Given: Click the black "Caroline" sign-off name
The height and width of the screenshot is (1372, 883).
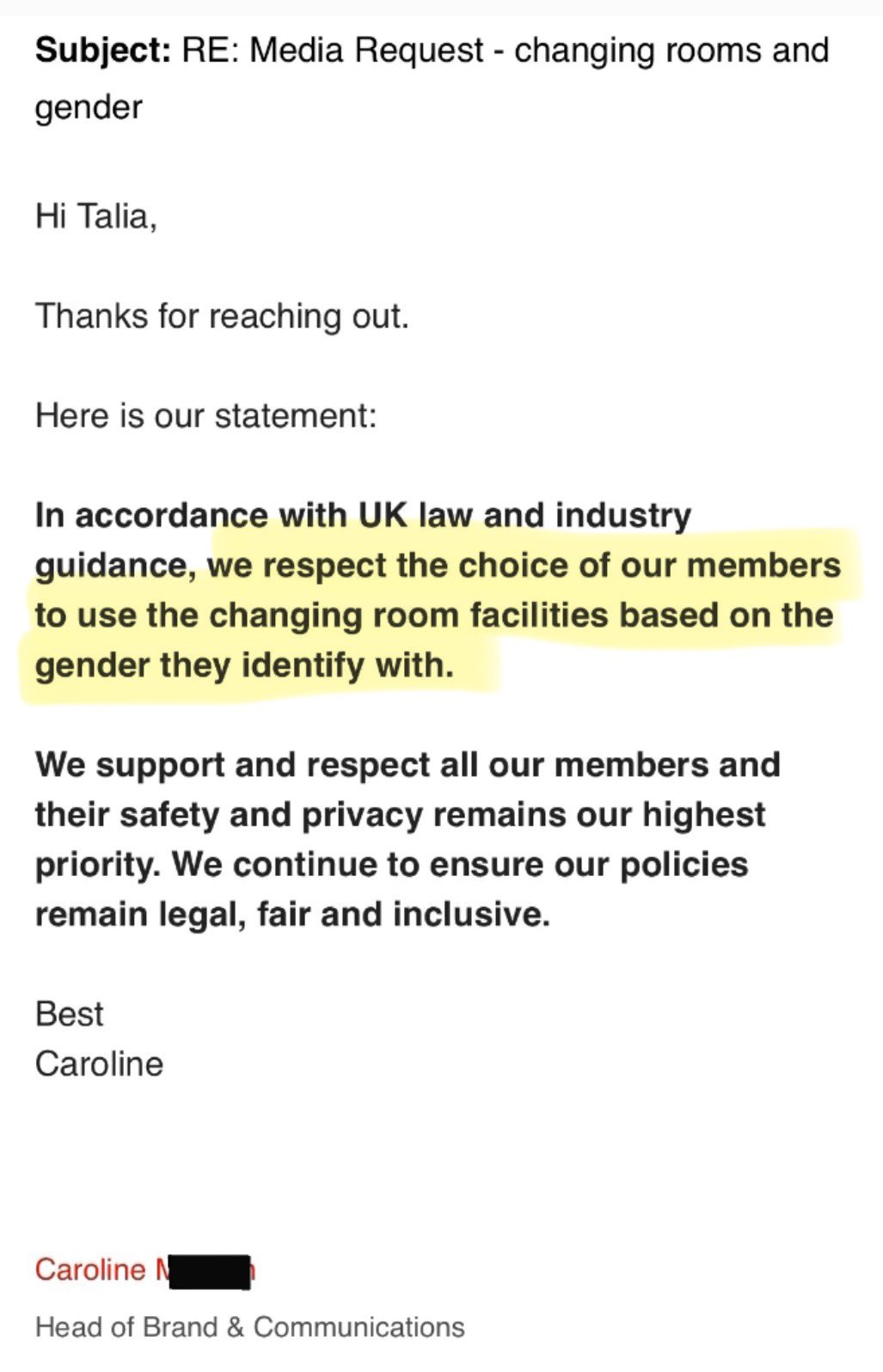Looking at the screenshot, I should (x=99, y=1064).
